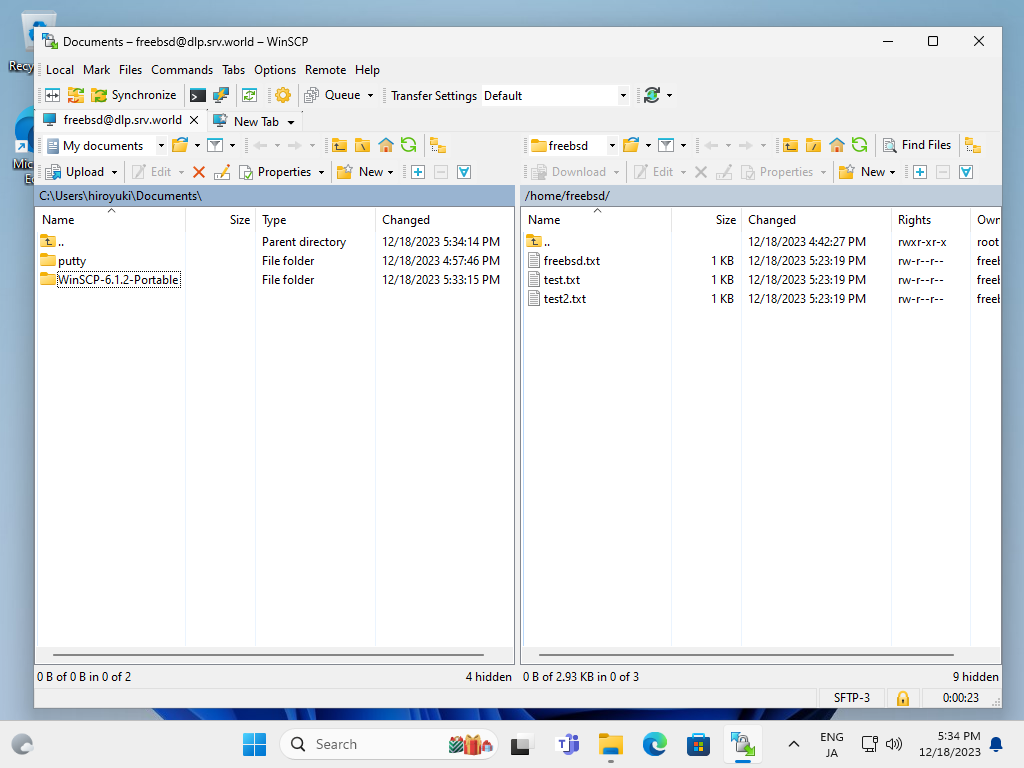Click the globe reconnect session icon
Screen dimensions: 1024x768
[652, 95]
